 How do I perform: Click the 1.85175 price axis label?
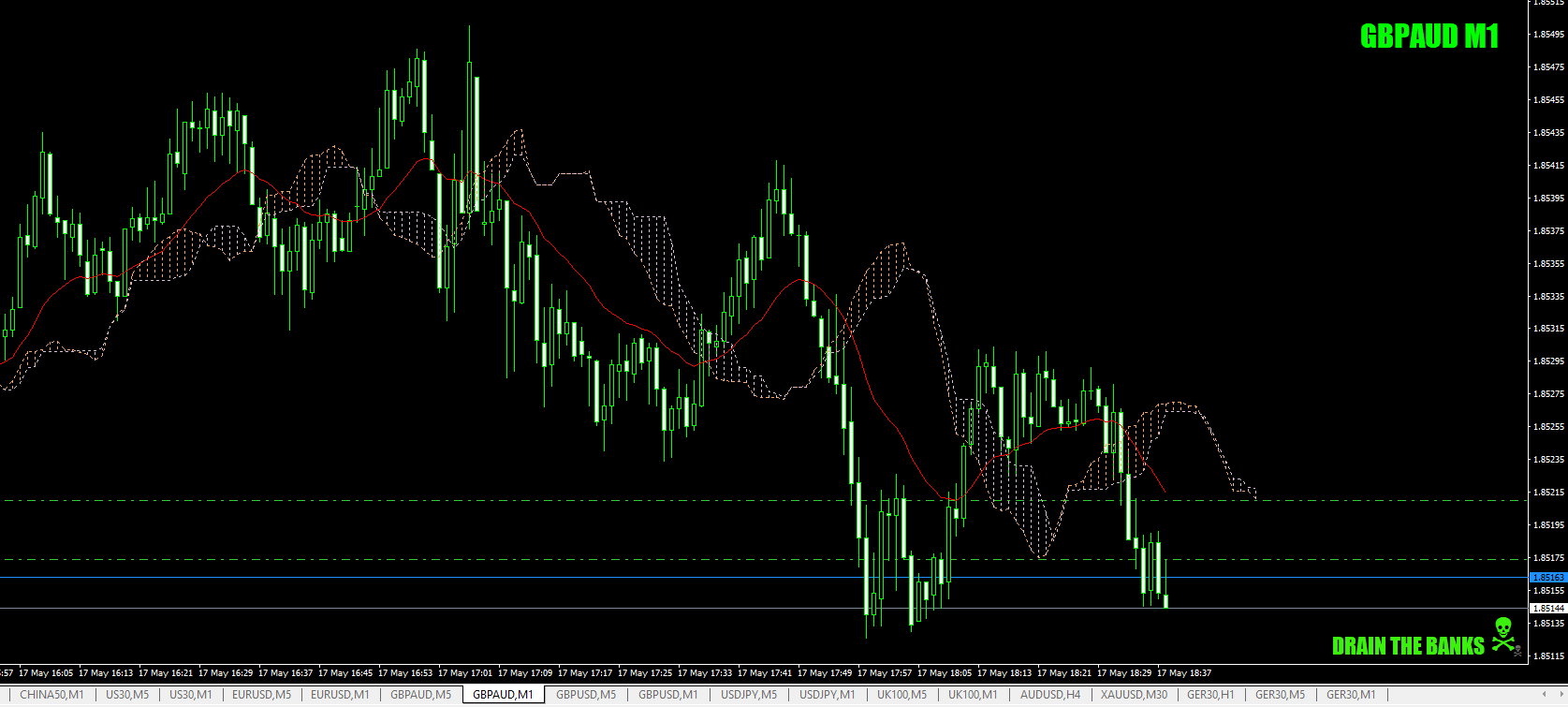point(1549,558)
